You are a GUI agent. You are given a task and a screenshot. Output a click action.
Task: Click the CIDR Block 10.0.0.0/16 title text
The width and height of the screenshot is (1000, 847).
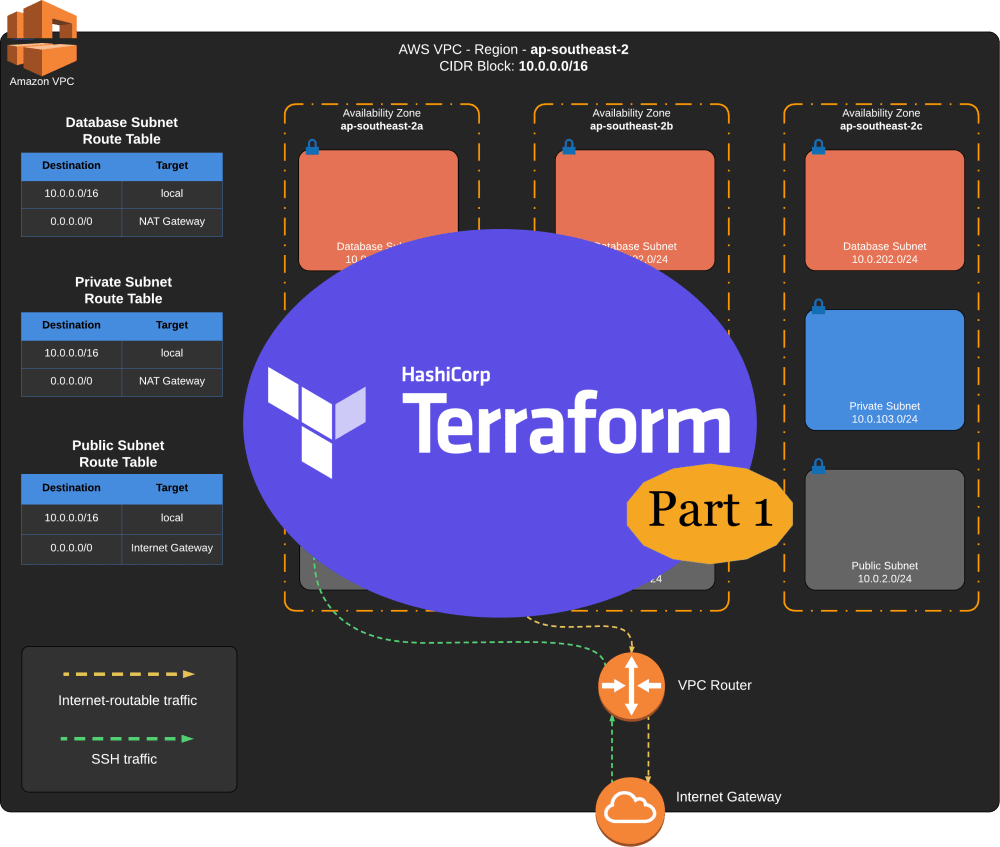click(514, 66)
